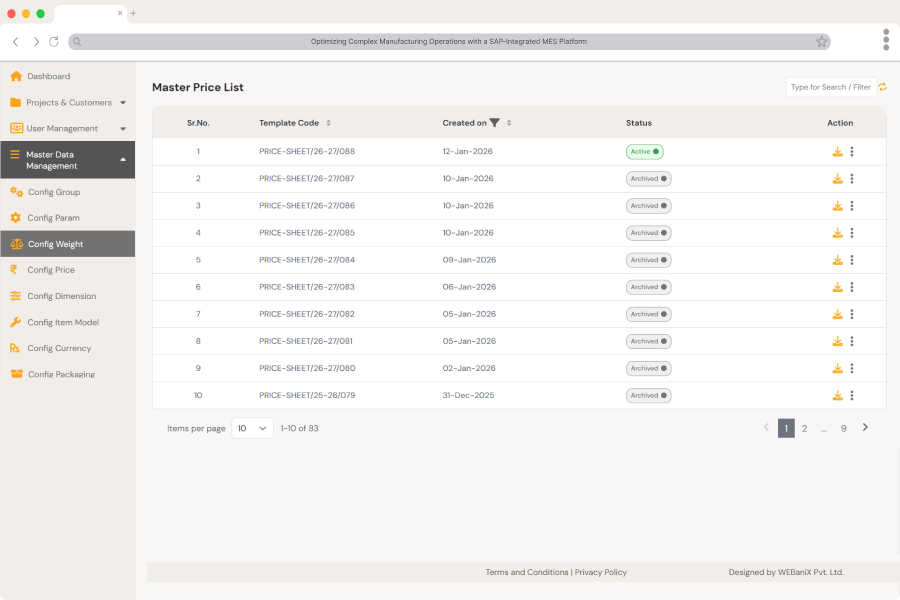The height and width of the screenshot is (600, 900).
Task: Reload the page in browser toolbar
Action: click(54, 42)
